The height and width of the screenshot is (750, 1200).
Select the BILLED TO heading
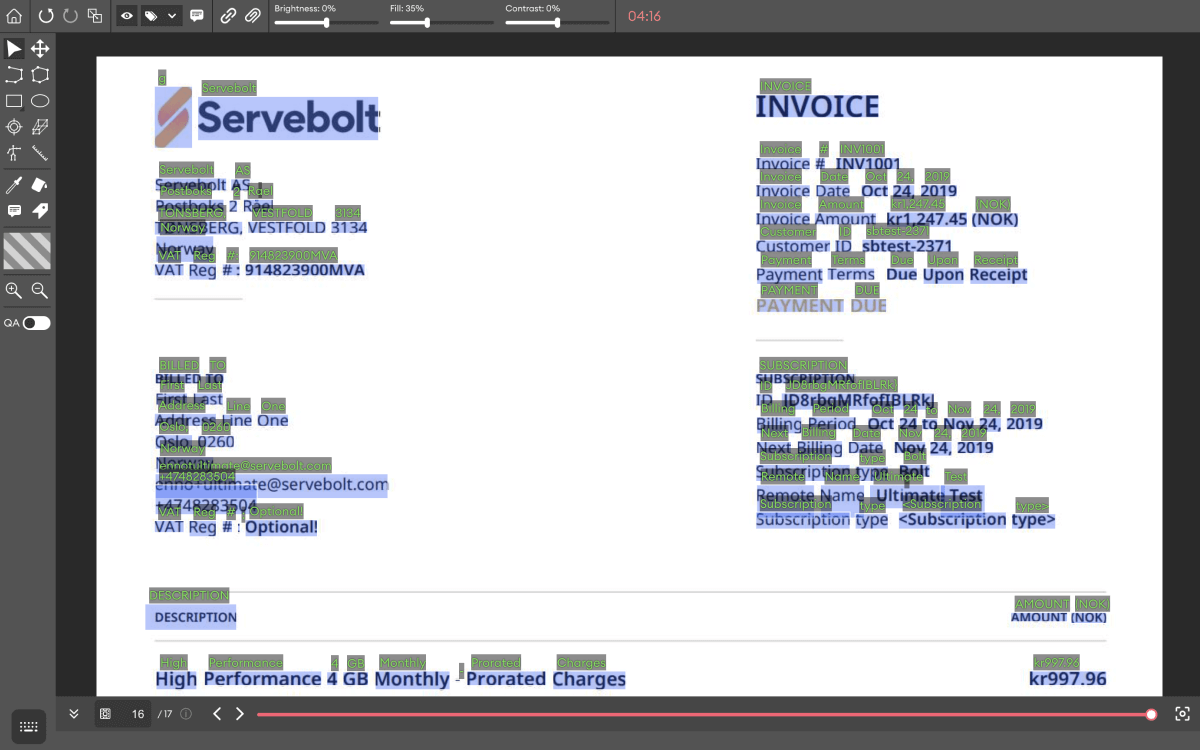click(189, 379)
